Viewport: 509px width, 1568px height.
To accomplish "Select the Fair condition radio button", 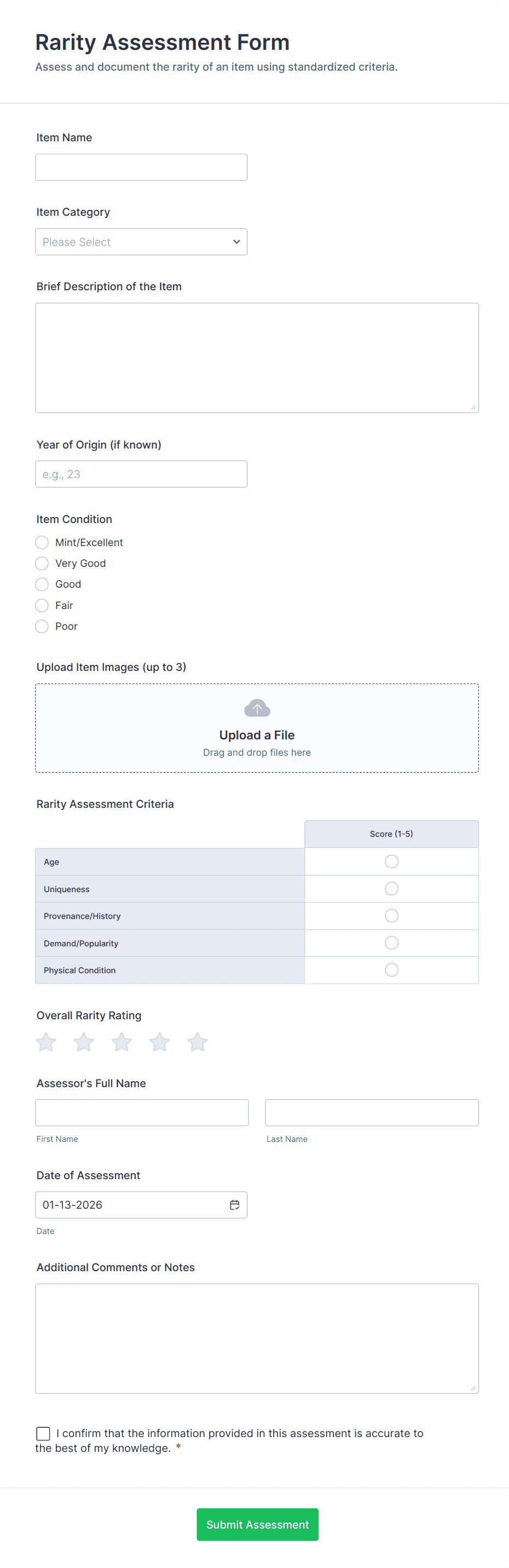I will (42, 605).
